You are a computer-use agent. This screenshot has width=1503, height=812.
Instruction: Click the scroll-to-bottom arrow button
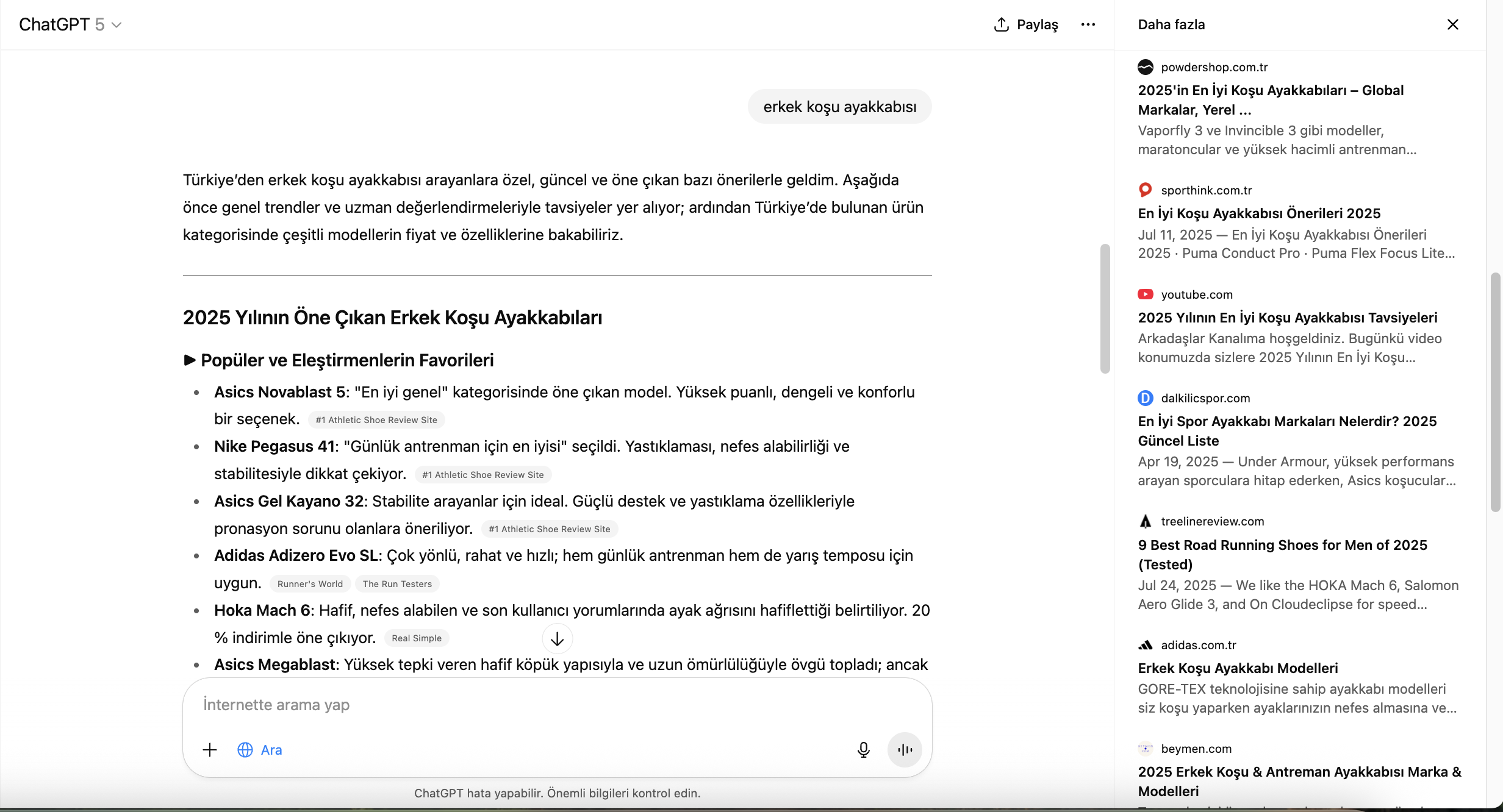(x=557, y=639)
